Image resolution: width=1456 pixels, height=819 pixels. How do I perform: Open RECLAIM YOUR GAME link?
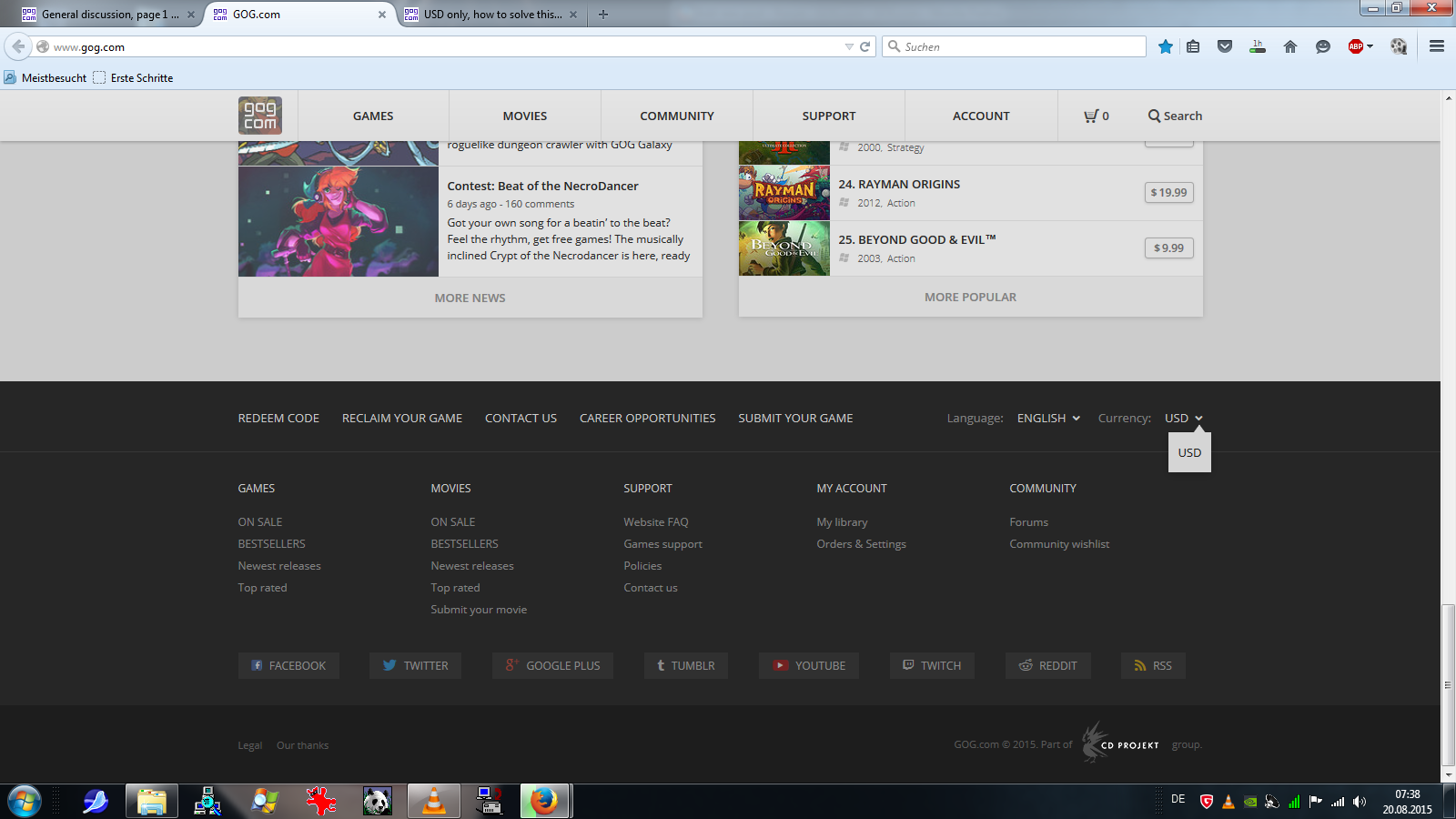[x=402, y=418]
